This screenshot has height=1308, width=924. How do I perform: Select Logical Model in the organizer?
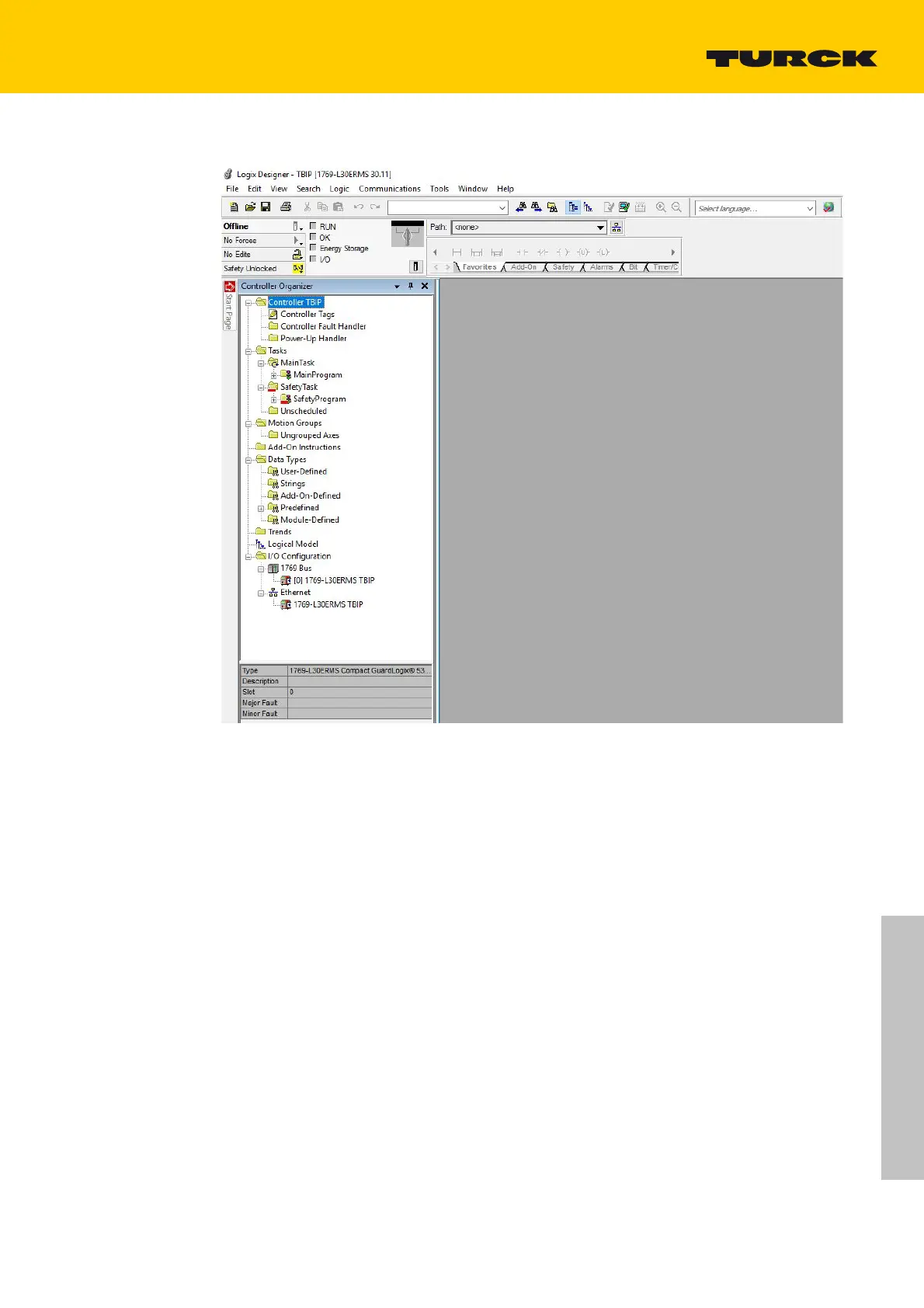(293, 544)
